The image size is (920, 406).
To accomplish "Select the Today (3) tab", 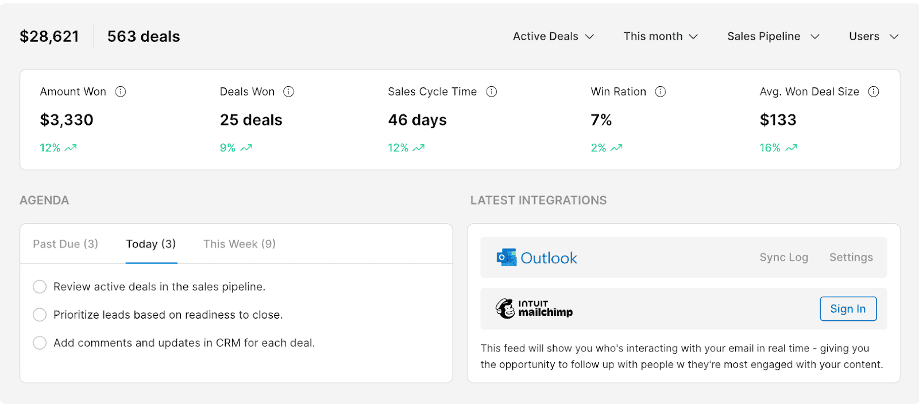I will 151,244.
